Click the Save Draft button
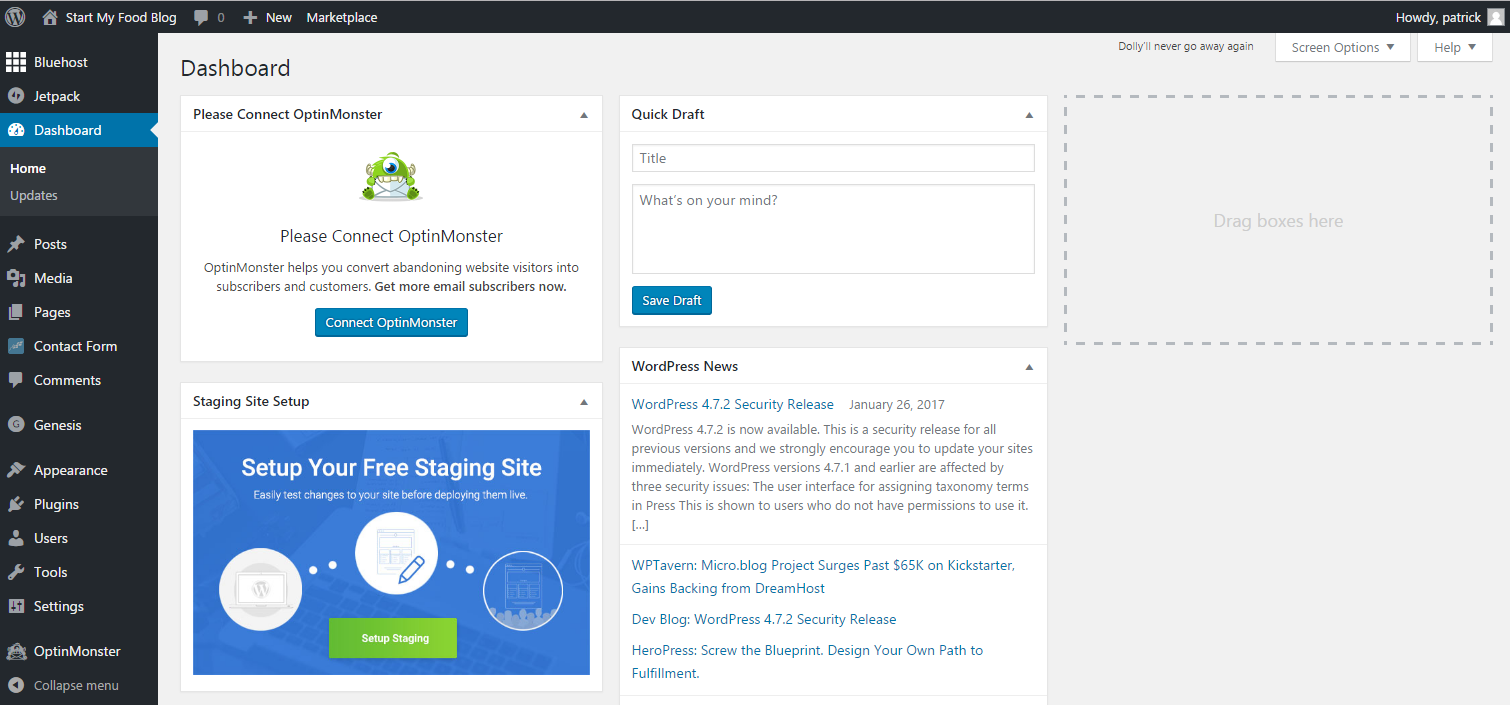This screenshot has height=705, width=1510. coord(672,300)
